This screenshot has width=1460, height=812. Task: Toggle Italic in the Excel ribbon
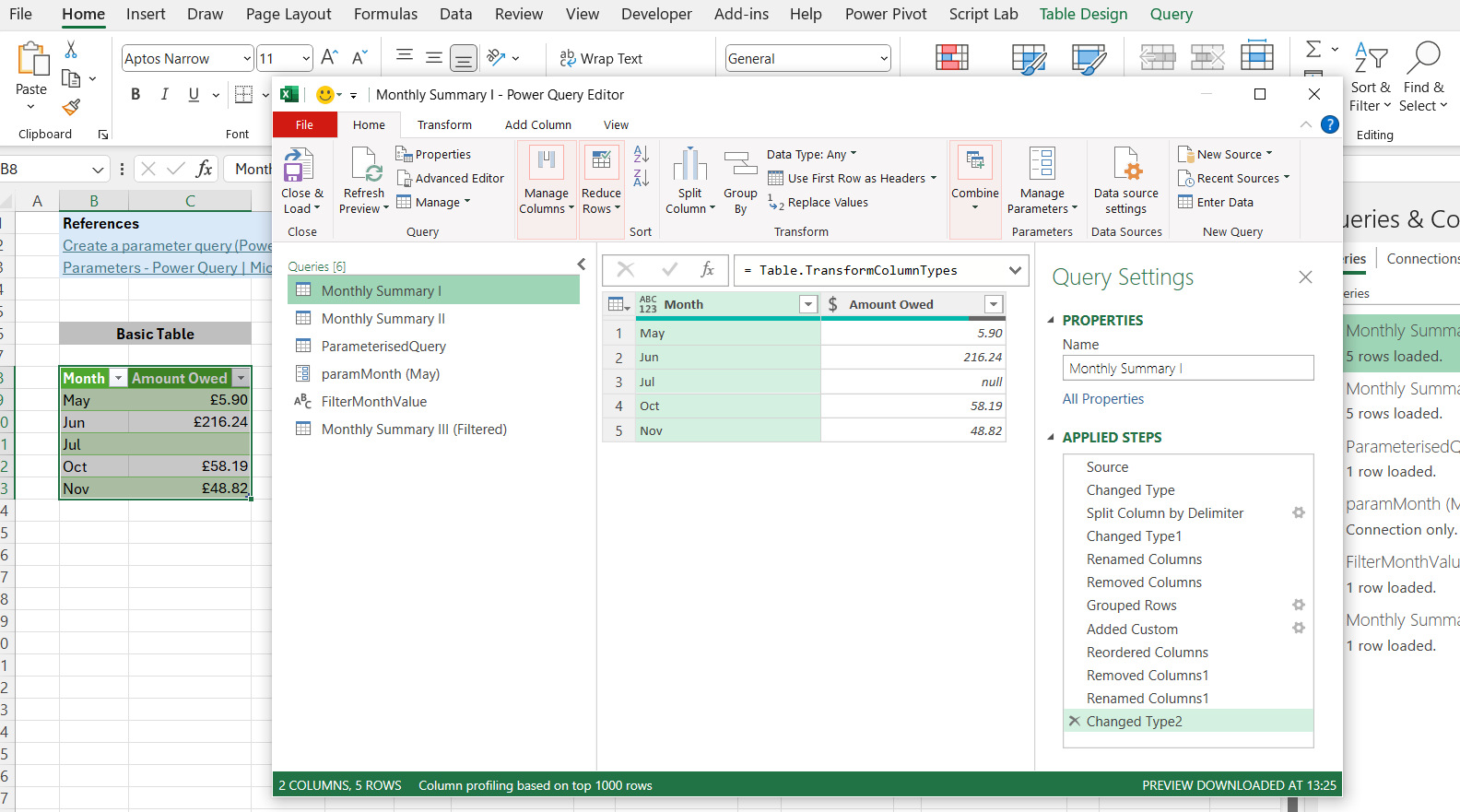coord(165,94)
